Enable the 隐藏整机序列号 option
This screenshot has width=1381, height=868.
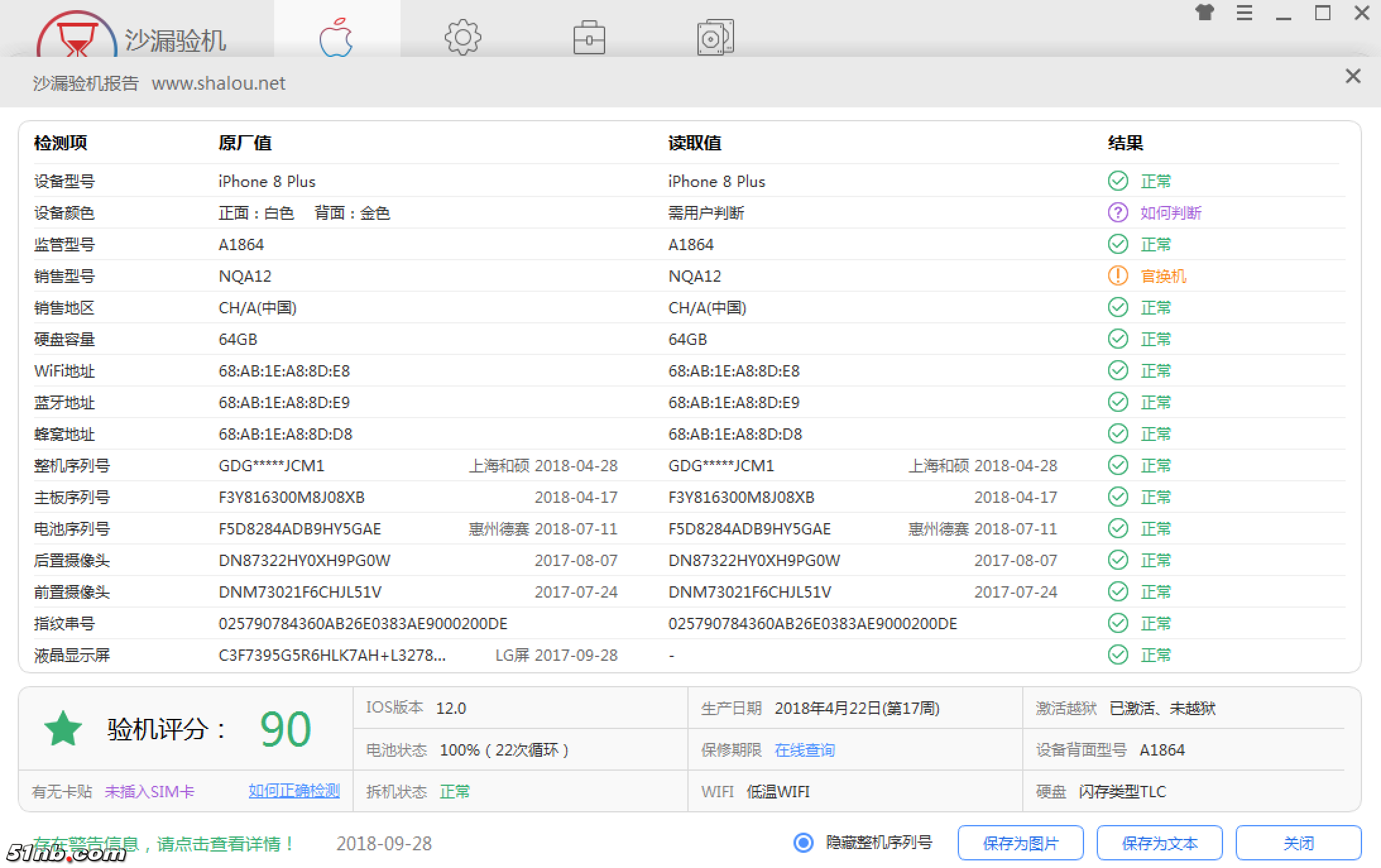804,842
